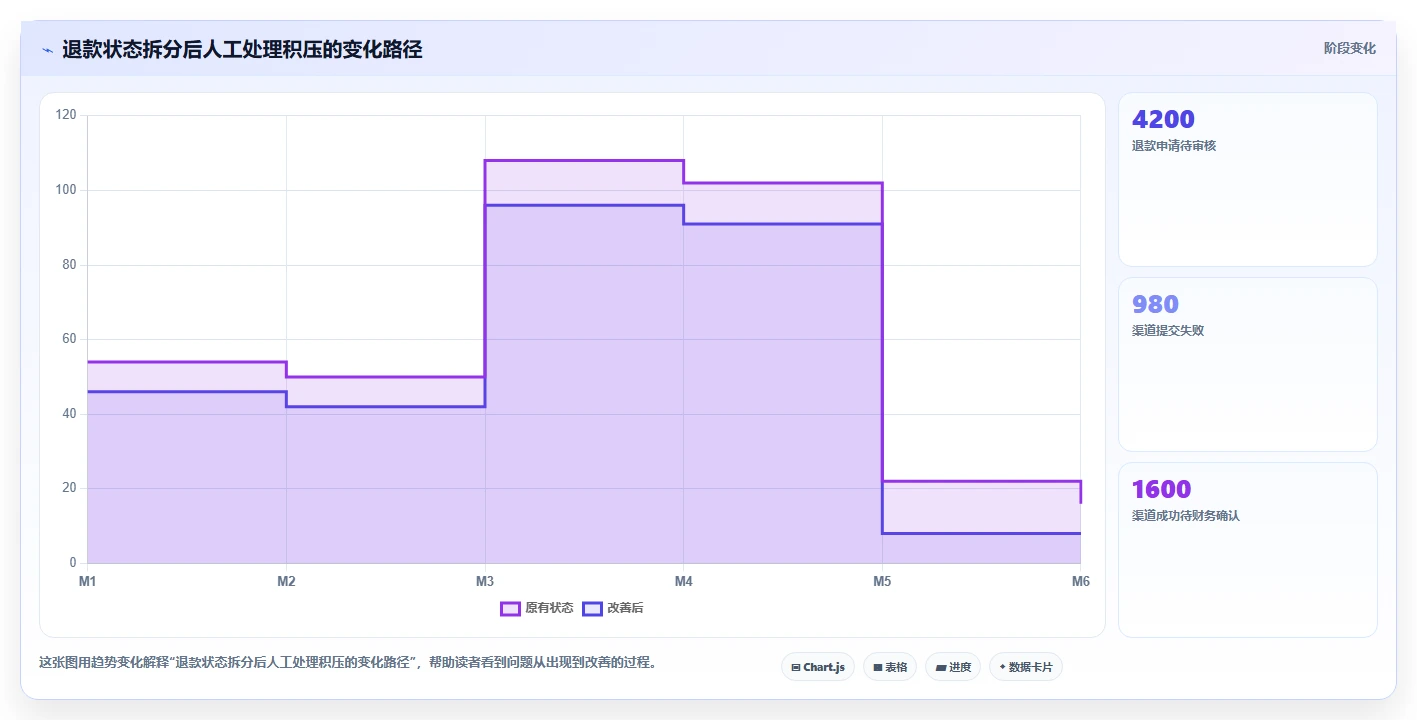This screenshot has width=1417, height=720.
Task: Click the 80 y-axis tick label
Action: pyautogui.click(x=69, y=265)
